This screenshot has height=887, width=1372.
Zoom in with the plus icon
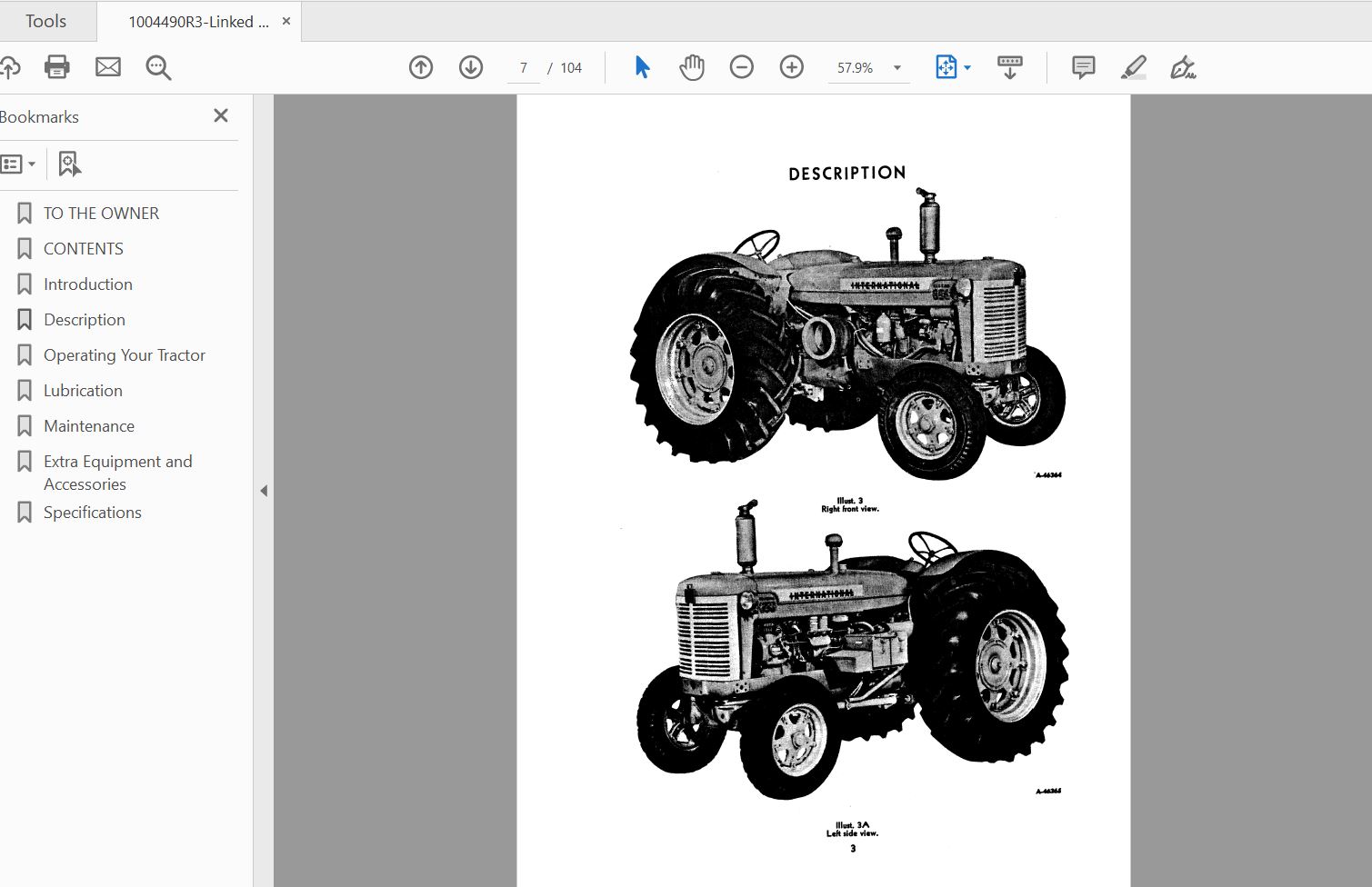pos(792,67)
